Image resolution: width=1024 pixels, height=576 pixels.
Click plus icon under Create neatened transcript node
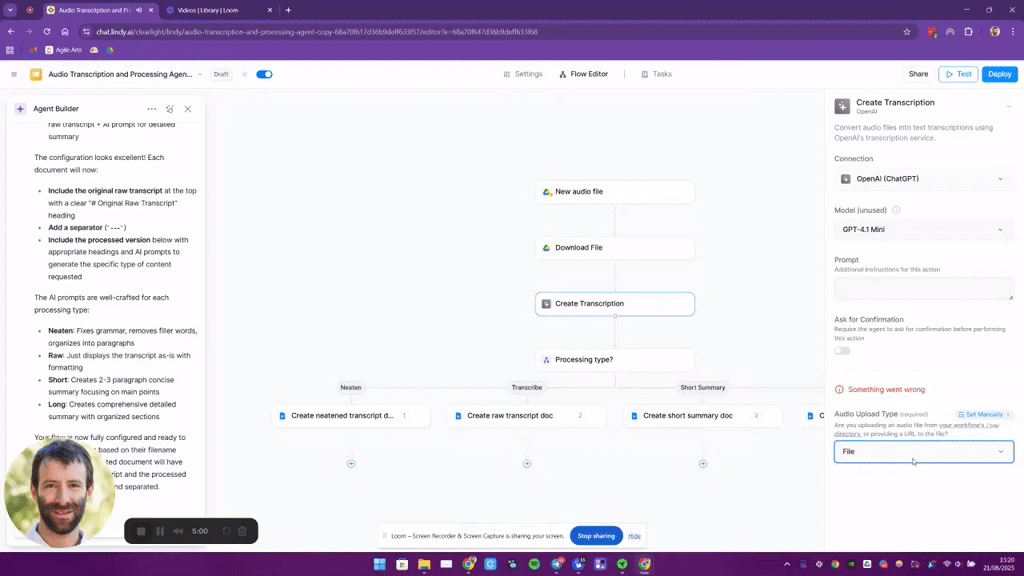coord(351,464)
